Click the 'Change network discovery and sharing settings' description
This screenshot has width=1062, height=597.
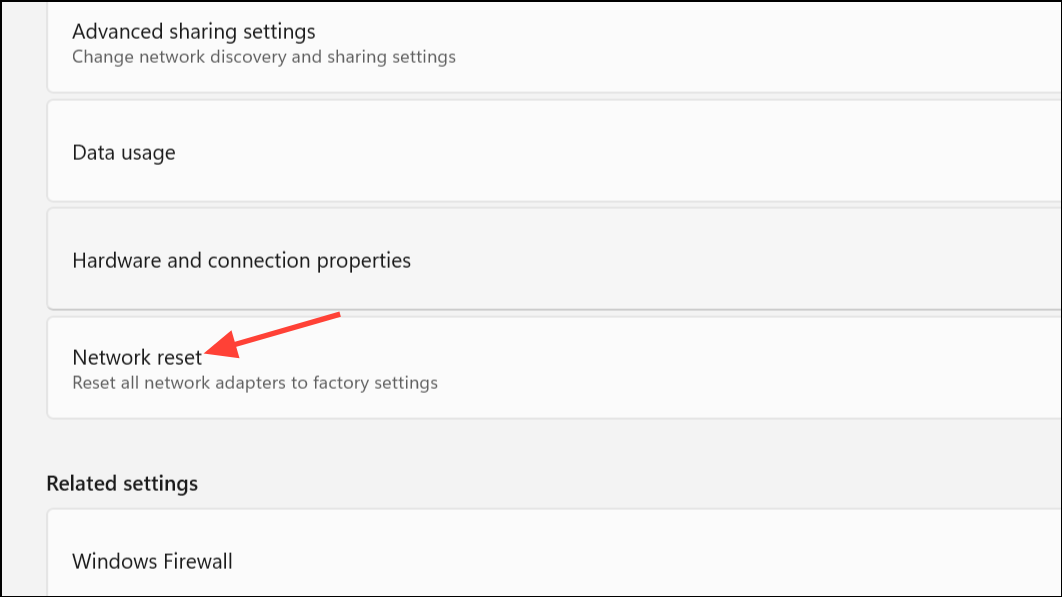[263, 57]
